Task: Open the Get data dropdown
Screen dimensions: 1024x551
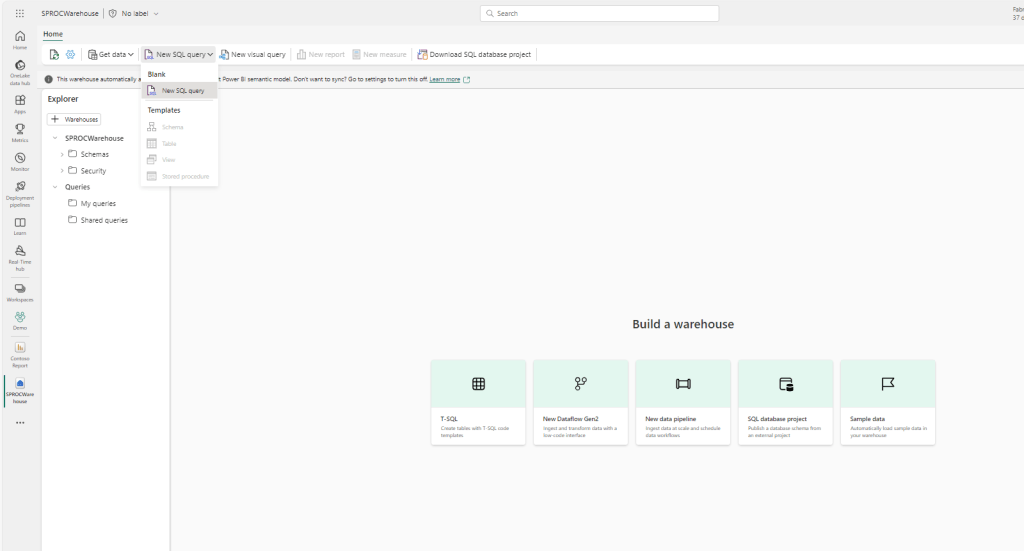Action: click(110, 54)
